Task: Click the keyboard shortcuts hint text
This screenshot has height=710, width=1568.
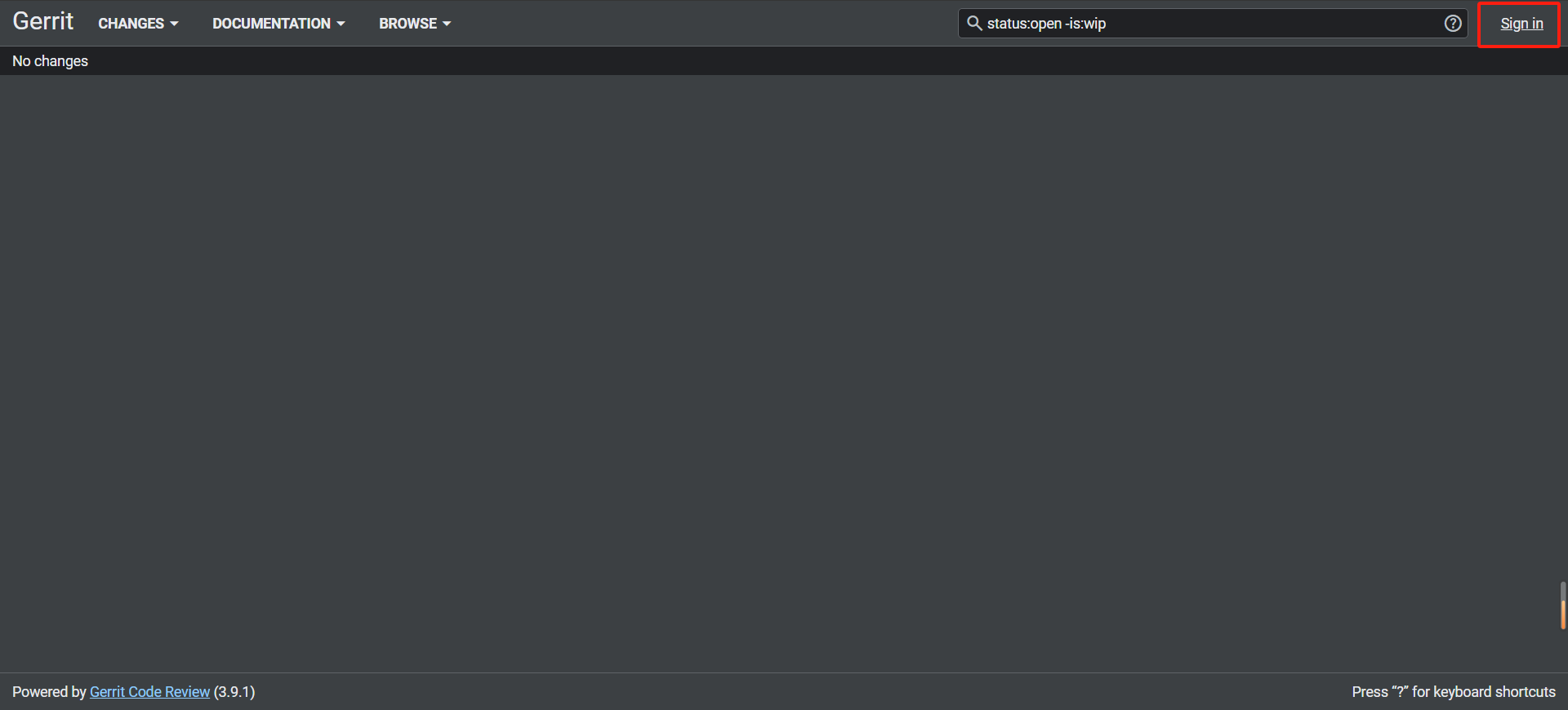Action: pos(1453,692)
